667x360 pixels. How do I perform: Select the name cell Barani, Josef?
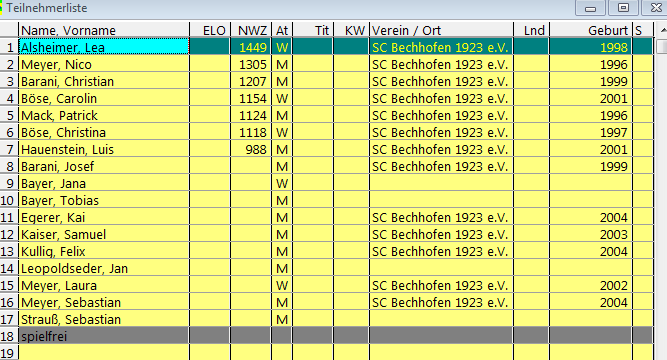click(104, 166)
